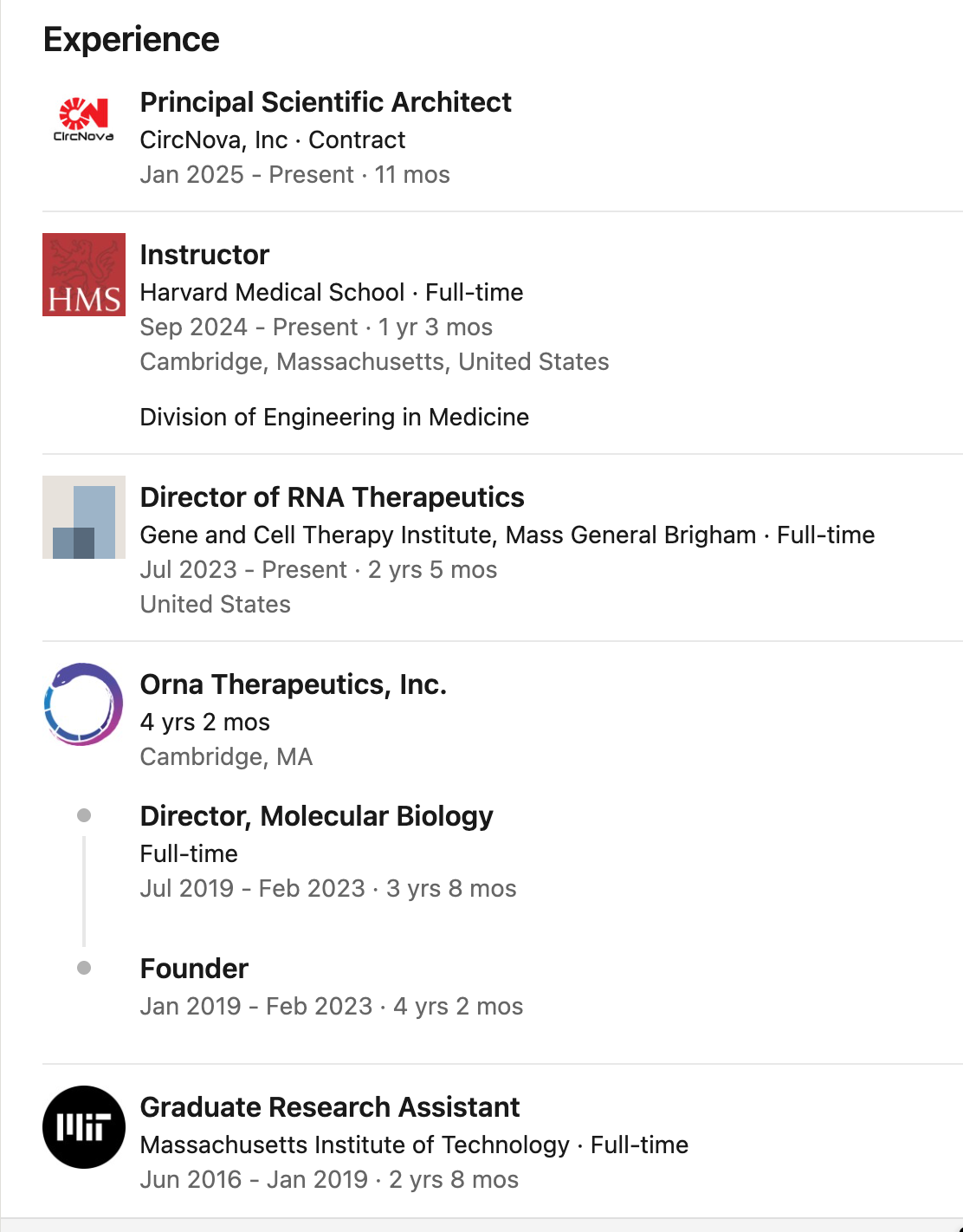Open the Principal Scientific Architect position
The width and height of the screenshot is (963, 1232).
click(x=326, y=102)
